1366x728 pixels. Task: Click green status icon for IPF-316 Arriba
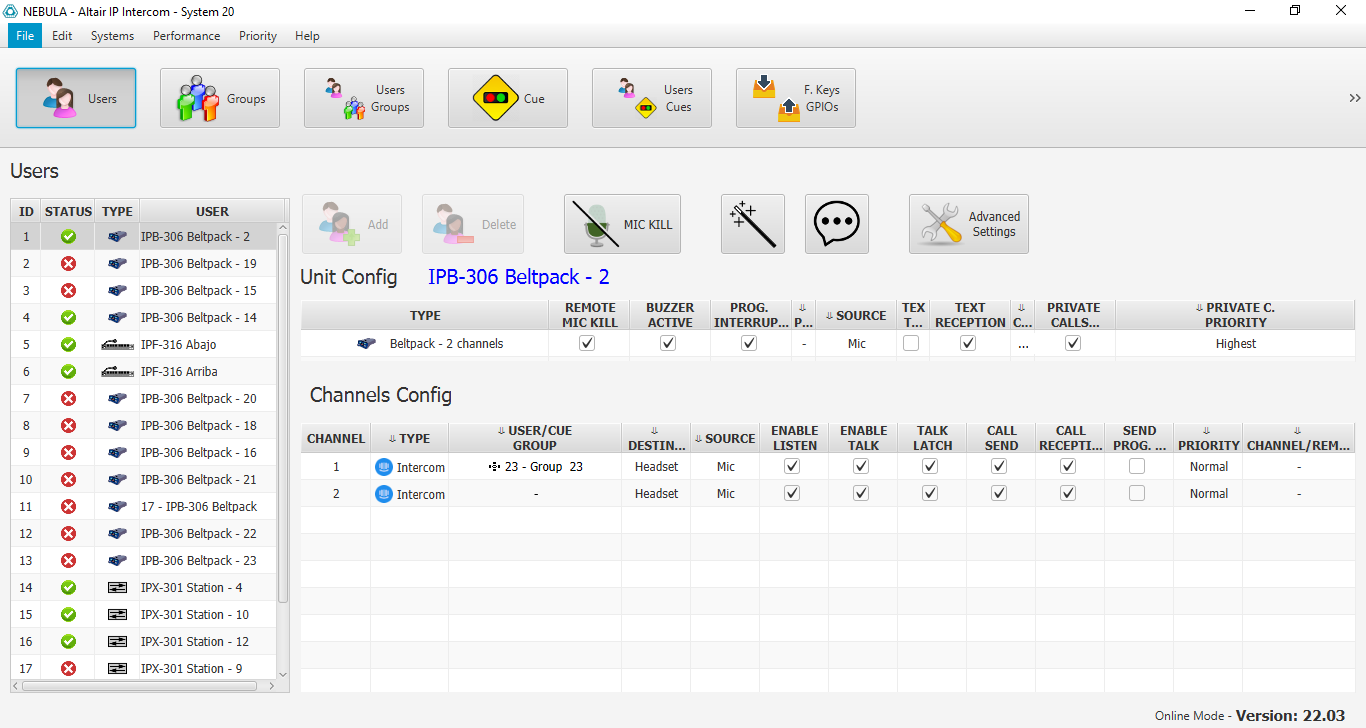click(x=68, y=372)
